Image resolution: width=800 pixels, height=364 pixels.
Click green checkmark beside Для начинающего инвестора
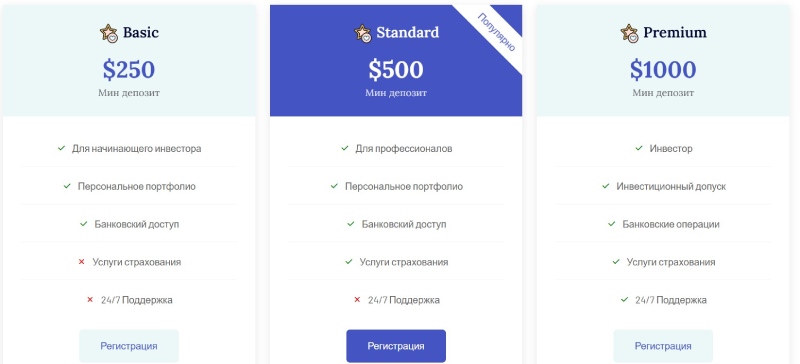pyautogui.click(x=61, y=149)
